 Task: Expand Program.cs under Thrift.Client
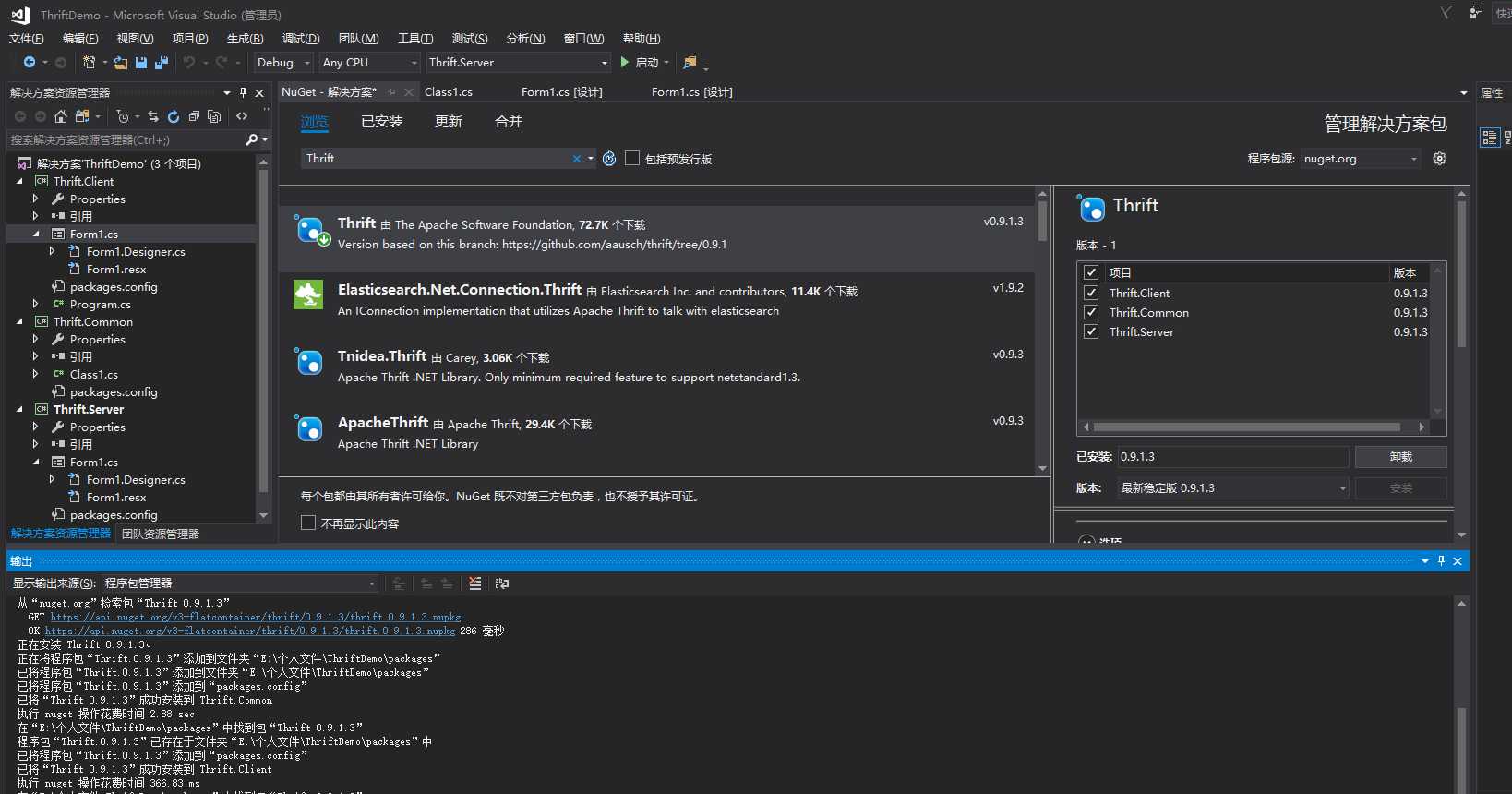coord(35,304)
